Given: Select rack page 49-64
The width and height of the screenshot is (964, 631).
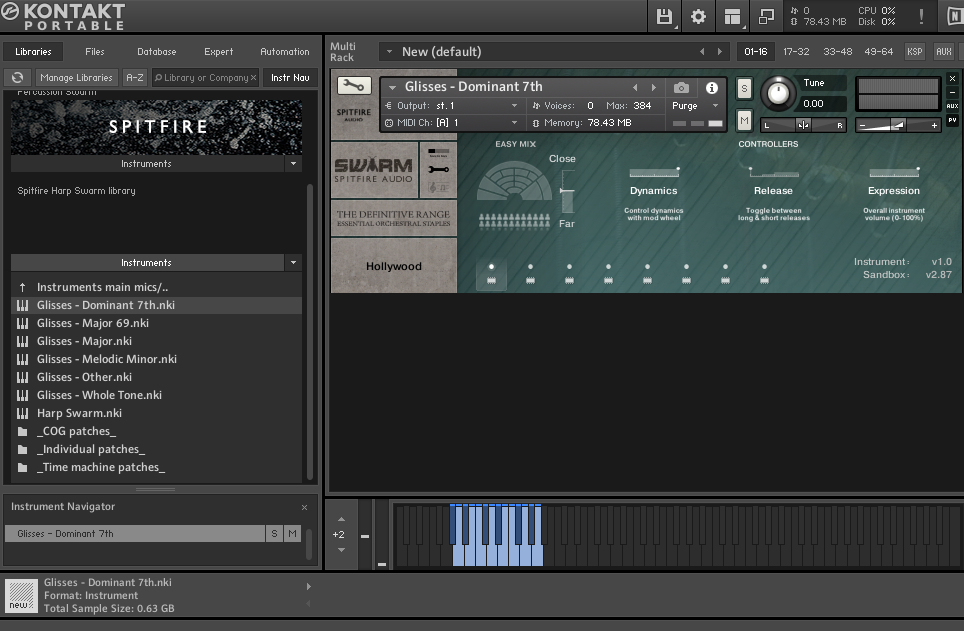Looking at the screenshot, I should (x=879, y=52).
